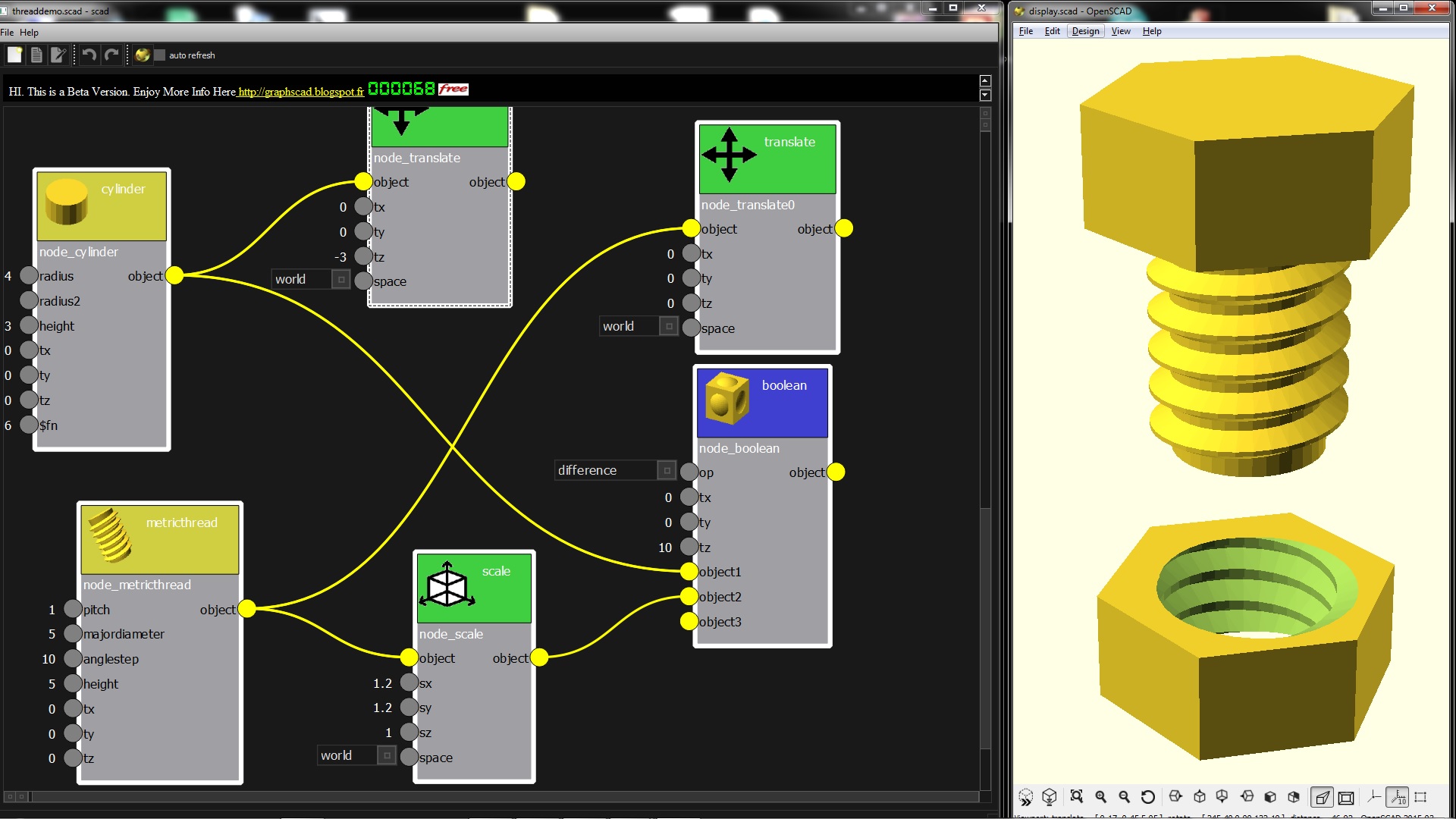
Task: Toggle Perspective projection in OpenSCAD
Action: tap(1323, 797)
